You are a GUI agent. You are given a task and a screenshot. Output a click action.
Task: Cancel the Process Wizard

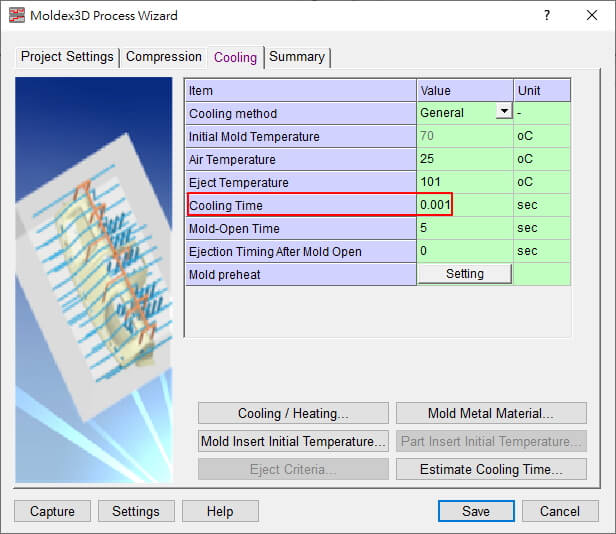(560, 511)
